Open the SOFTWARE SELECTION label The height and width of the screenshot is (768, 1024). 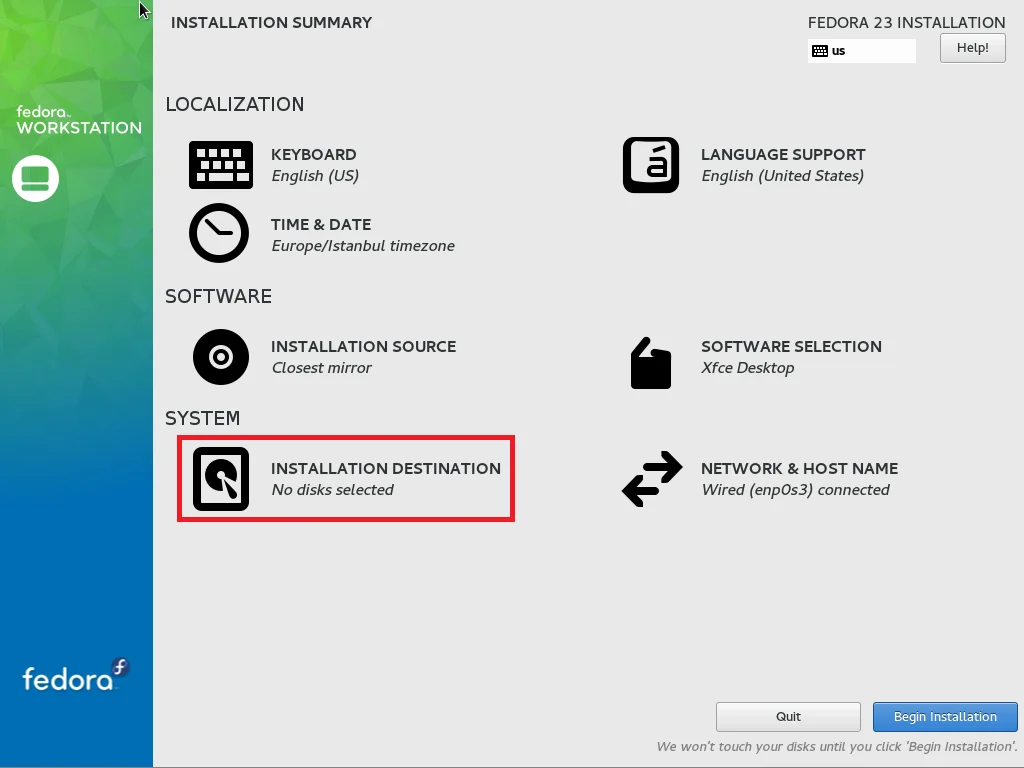(x=792, y=347)
